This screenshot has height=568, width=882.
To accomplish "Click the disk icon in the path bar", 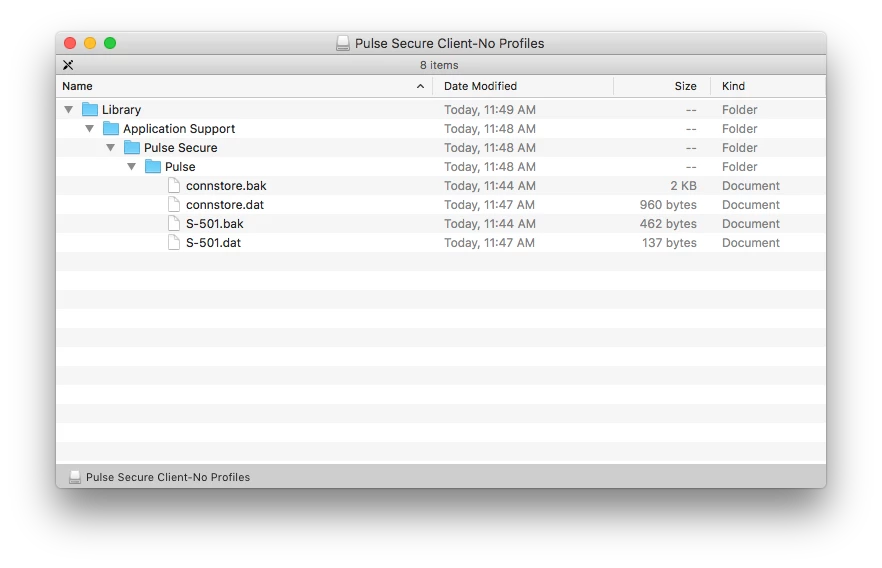I will [x=74, y=477].
